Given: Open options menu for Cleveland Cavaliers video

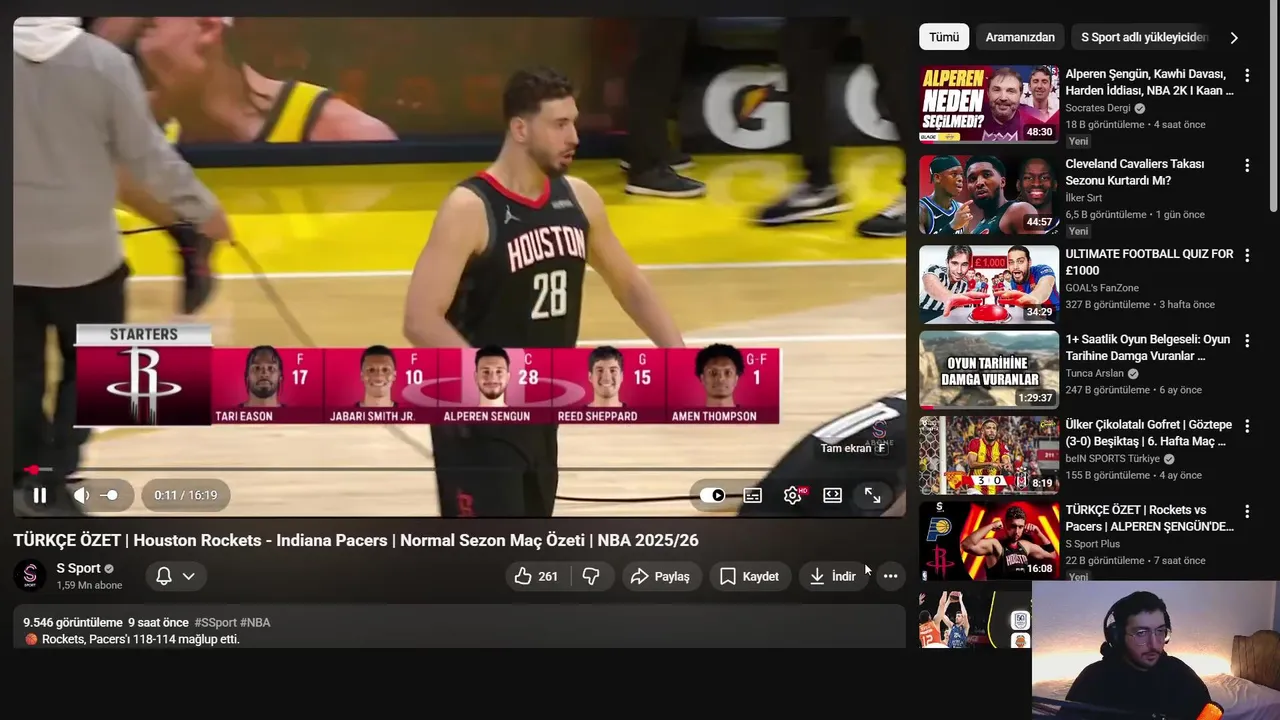Looking at the screenshot, I should tap(1247, 166).
